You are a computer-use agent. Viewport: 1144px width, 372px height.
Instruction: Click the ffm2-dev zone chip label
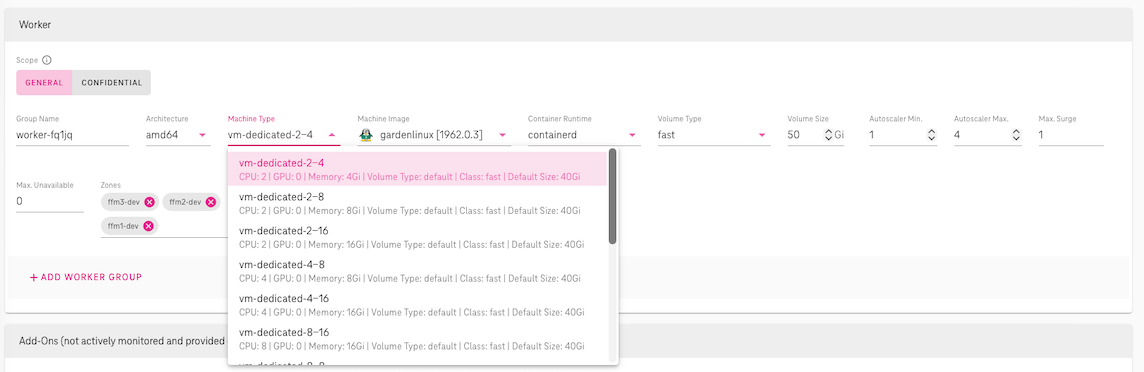185,202
